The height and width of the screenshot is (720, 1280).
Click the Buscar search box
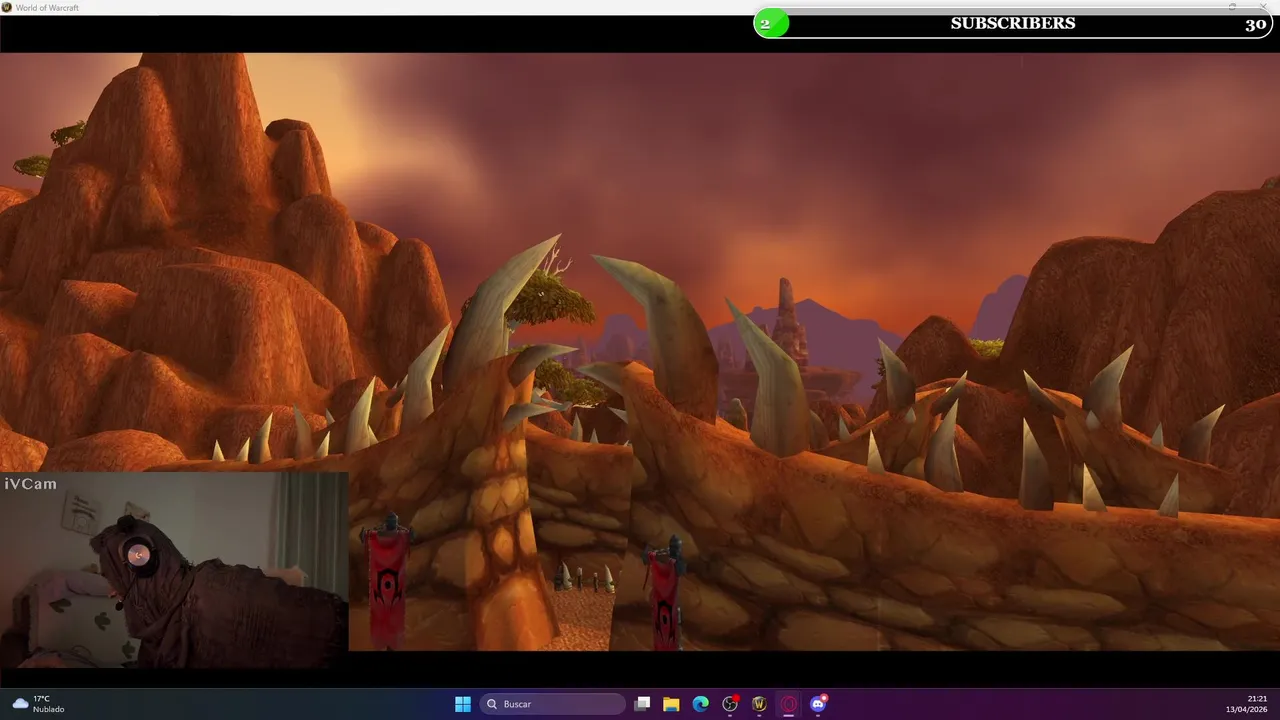click(552, 704)
